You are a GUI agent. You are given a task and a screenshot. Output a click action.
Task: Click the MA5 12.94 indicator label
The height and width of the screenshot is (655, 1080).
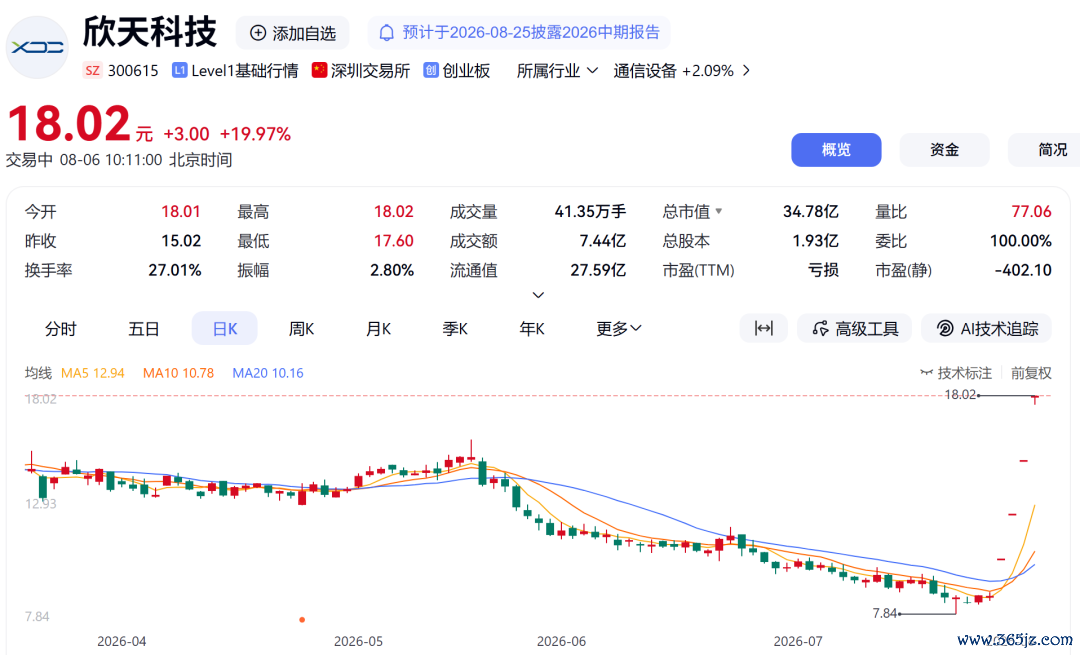(x=93, y=373)
